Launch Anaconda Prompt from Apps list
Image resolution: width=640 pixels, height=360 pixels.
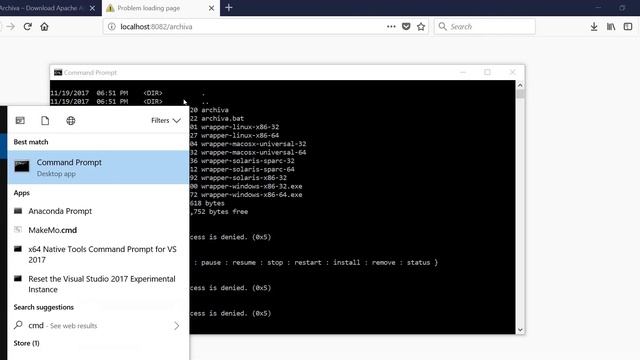(x=98, y=211)
